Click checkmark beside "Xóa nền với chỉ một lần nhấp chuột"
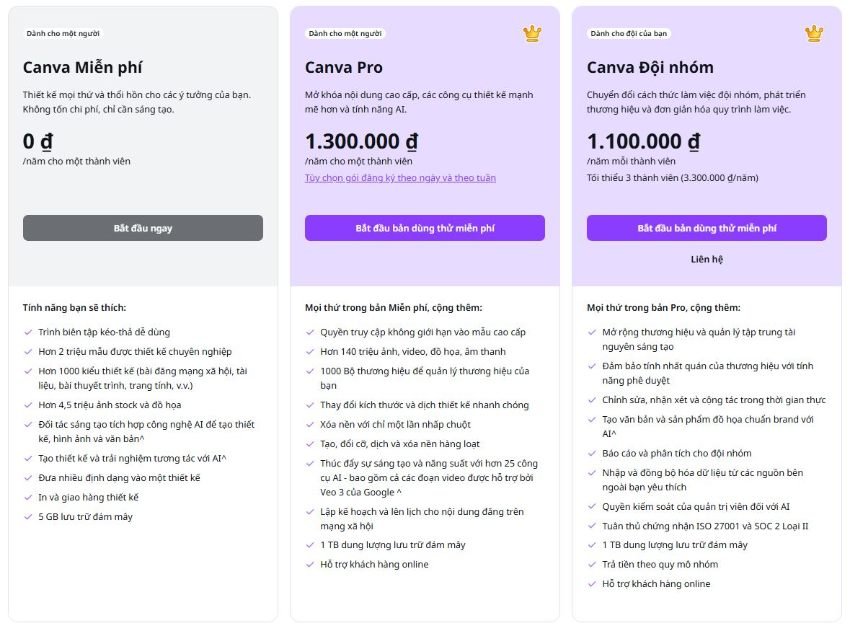The width and height of the screenshot is (850, 631). coord(310,424)
